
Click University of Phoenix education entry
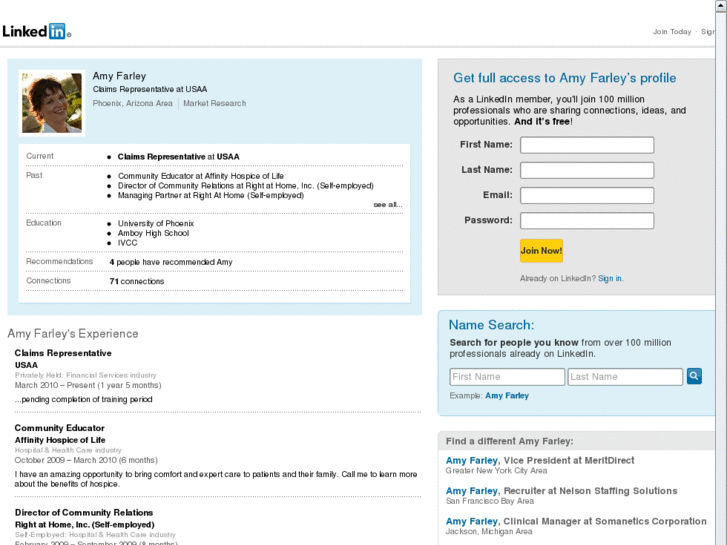pyautogui.click(x=156, y=223)
